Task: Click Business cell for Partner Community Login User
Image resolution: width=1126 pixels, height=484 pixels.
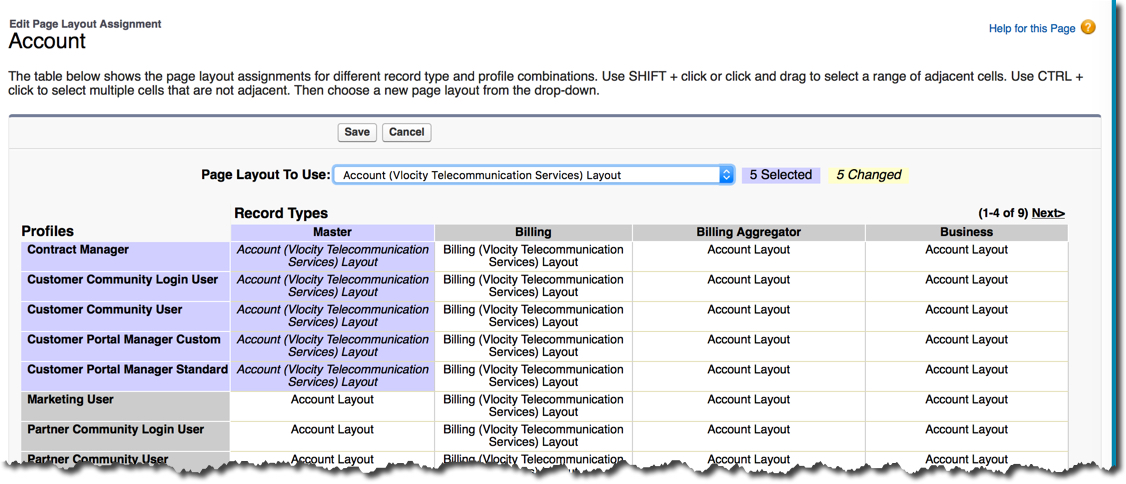Action: [x=967, y=436]
